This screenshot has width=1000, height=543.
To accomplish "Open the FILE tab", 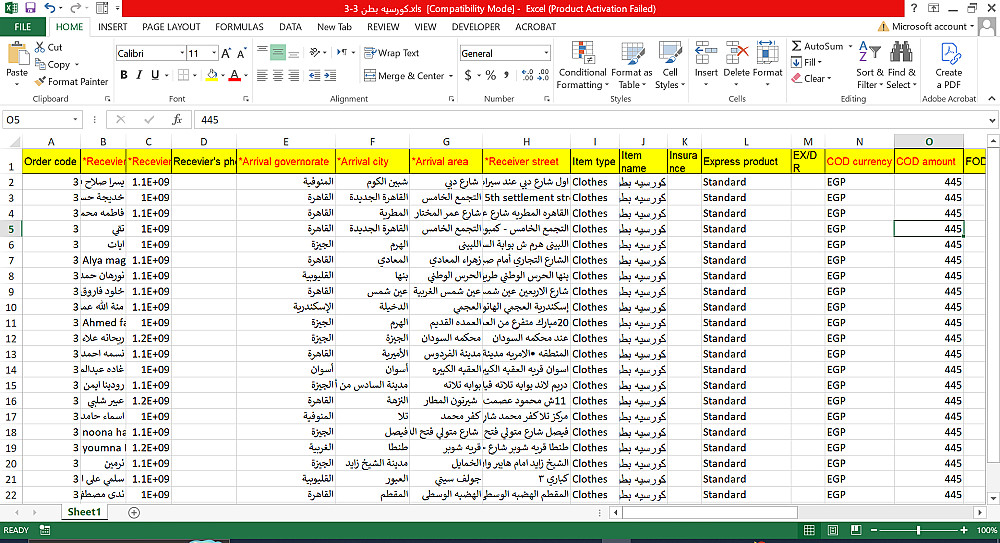I will click(22, 27).
